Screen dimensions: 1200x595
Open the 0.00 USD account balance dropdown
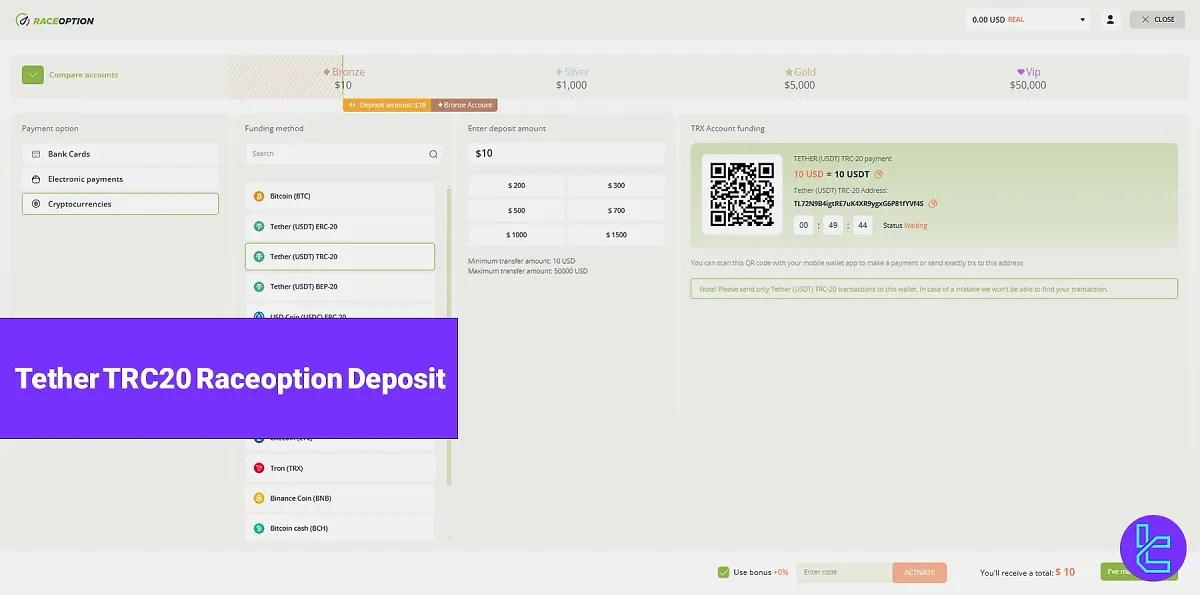1027,18
